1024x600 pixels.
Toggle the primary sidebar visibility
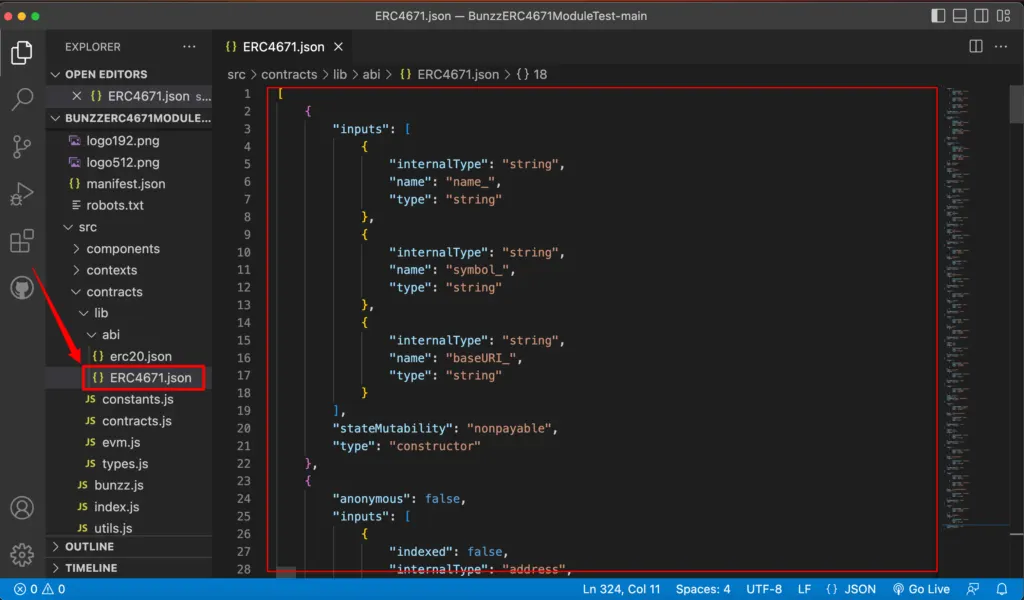[938, 17]
